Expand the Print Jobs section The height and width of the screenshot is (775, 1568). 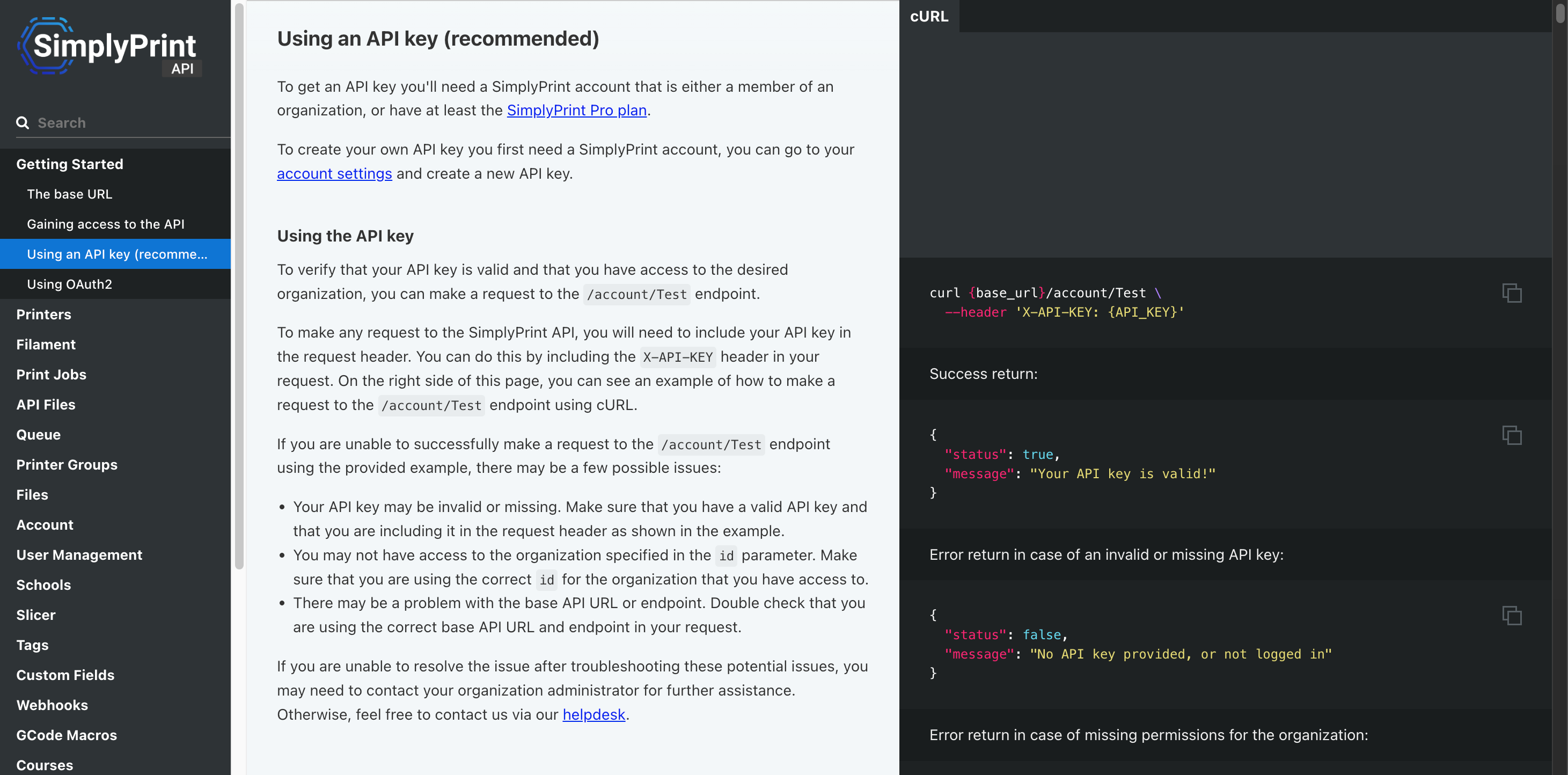click(115, 375)
